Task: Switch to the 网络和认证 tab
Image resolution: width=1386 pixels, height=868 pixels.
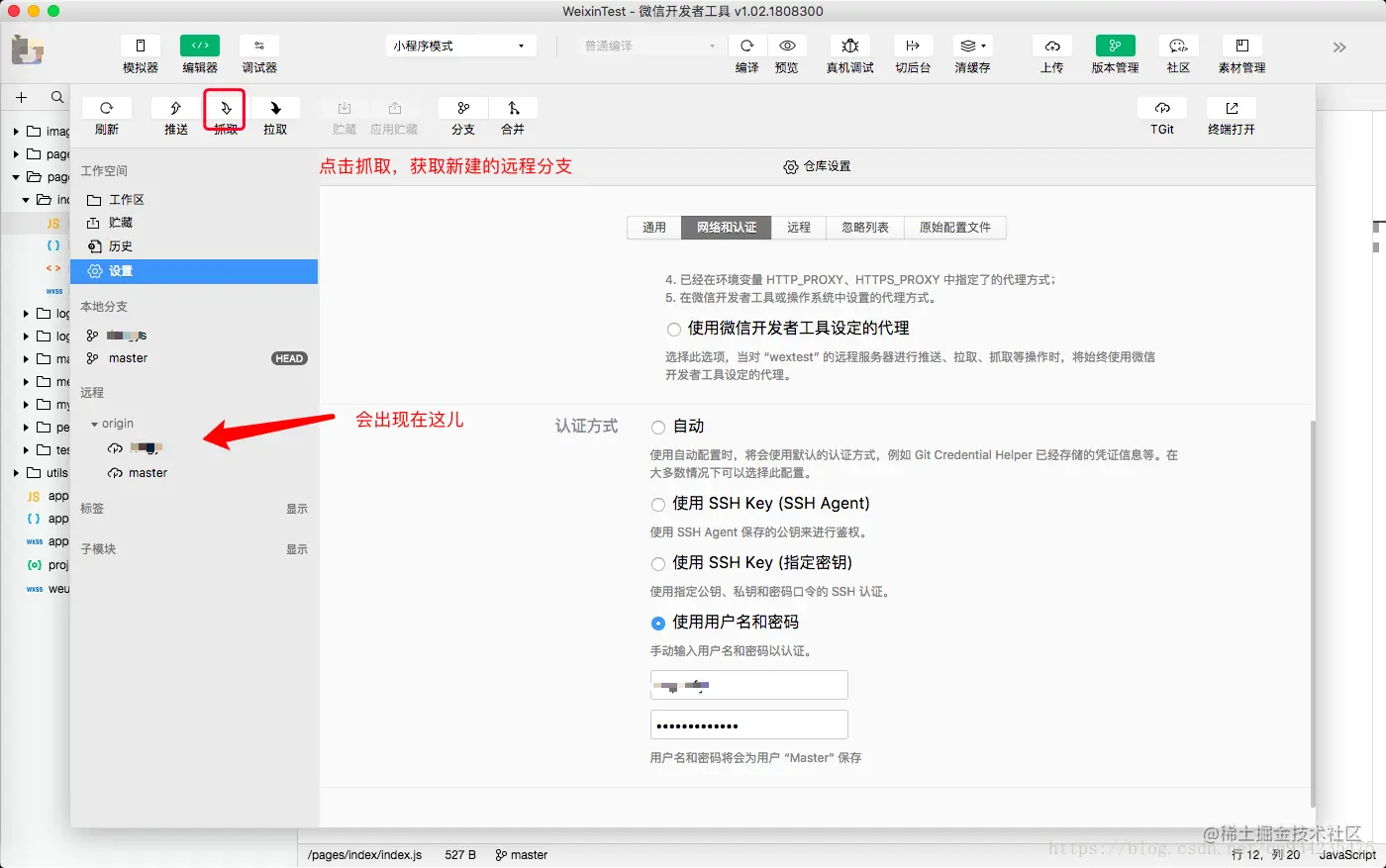Action: pyautogui.click(x=727, y=228)
